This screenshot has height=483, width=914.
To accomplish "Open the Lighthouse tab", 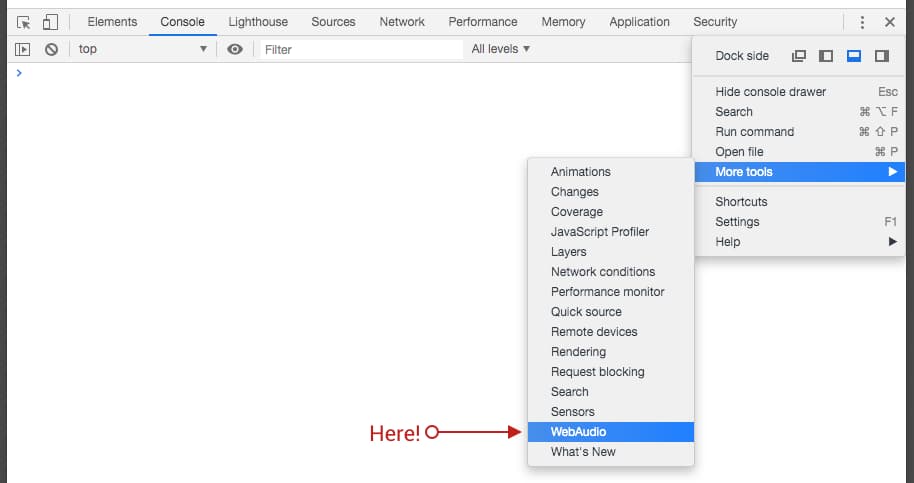I will pyautogui.click(x=258, y=22).
